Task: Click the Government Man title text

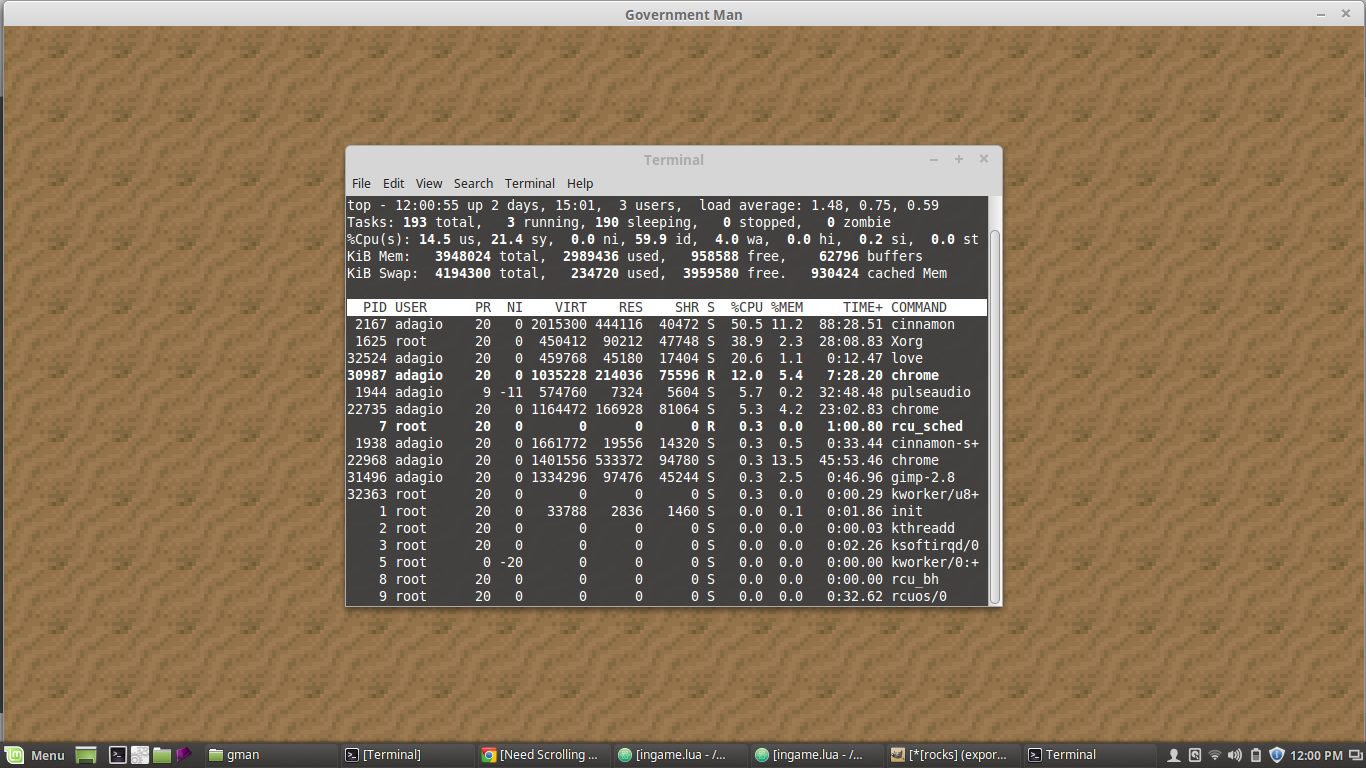Action: point(684,14)
